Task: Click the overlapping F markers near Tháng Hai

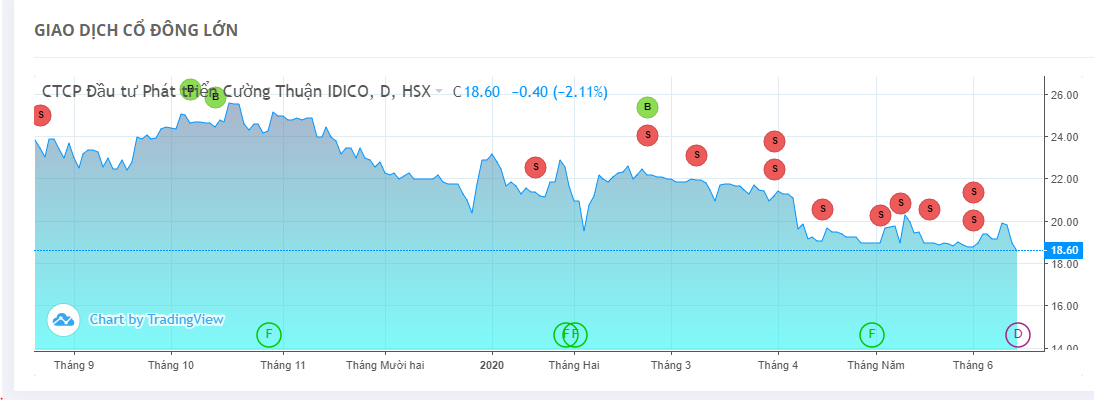Action: pyautogui.click(x=571, y=334)
